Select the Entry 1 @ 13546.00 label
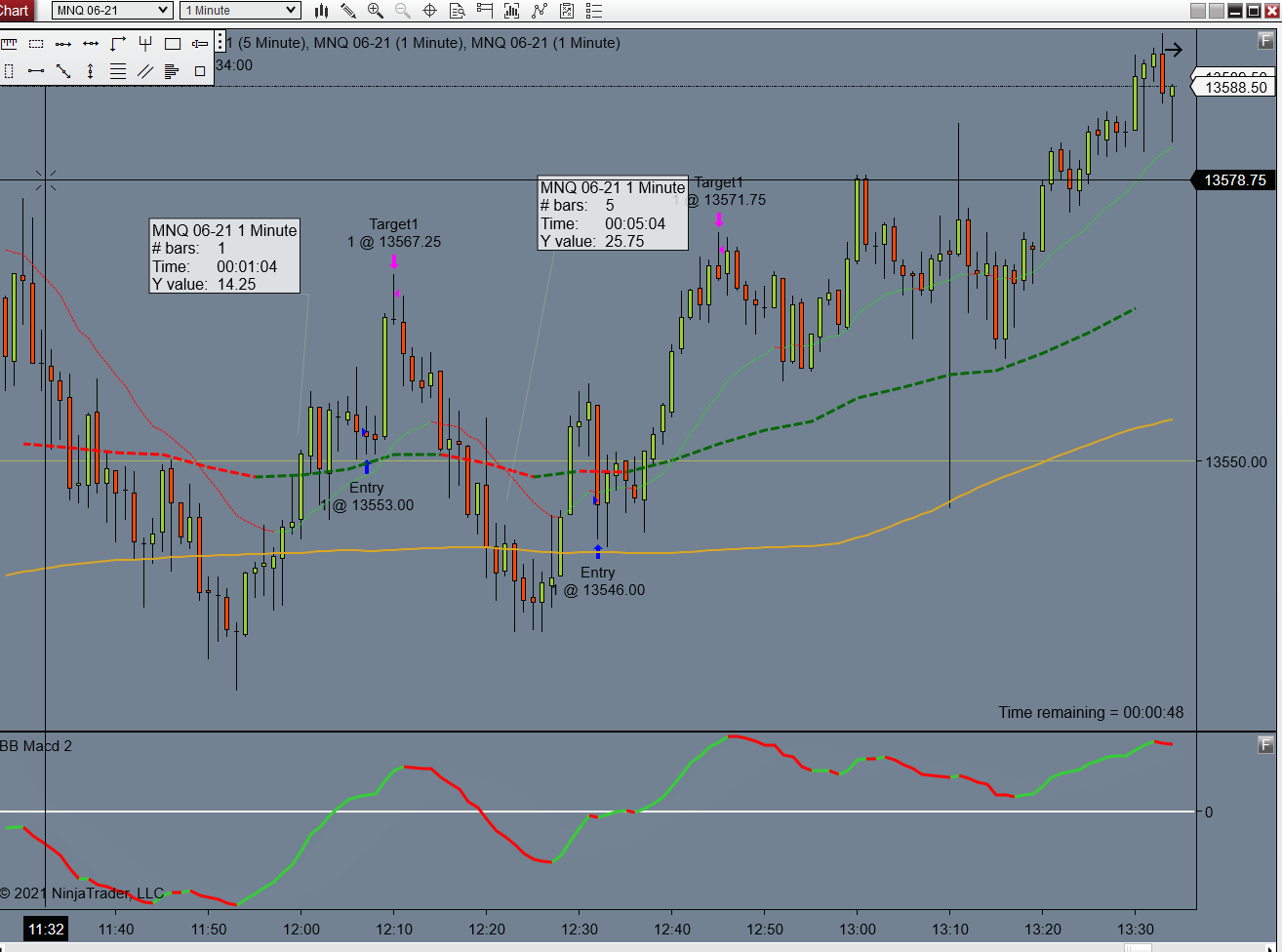 click(x=598, y=581)
